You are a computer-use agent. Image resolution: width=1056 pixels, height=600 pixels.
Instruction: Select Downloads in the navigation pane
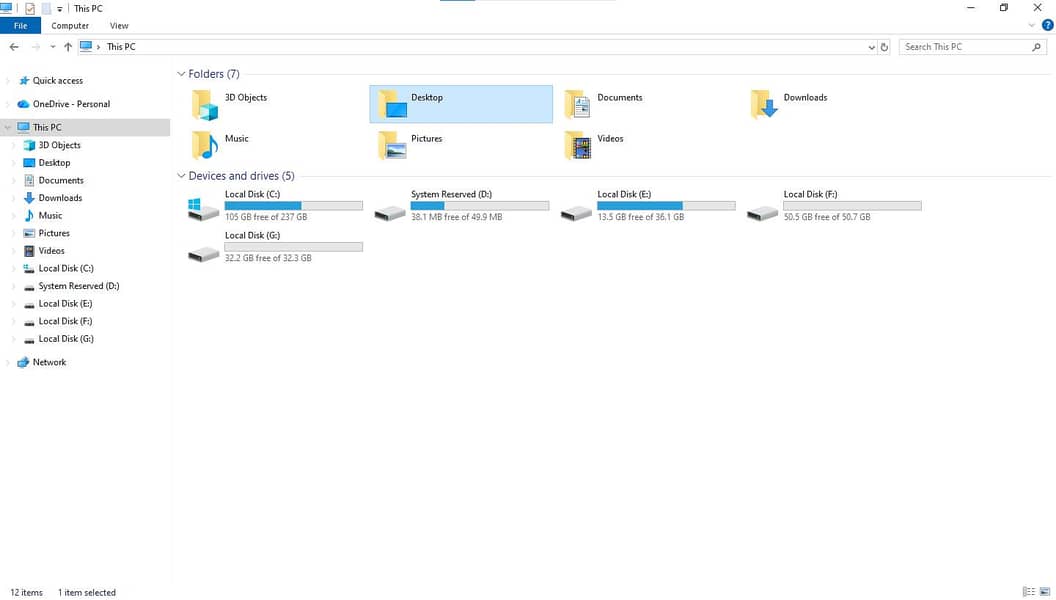coord(60,197)
